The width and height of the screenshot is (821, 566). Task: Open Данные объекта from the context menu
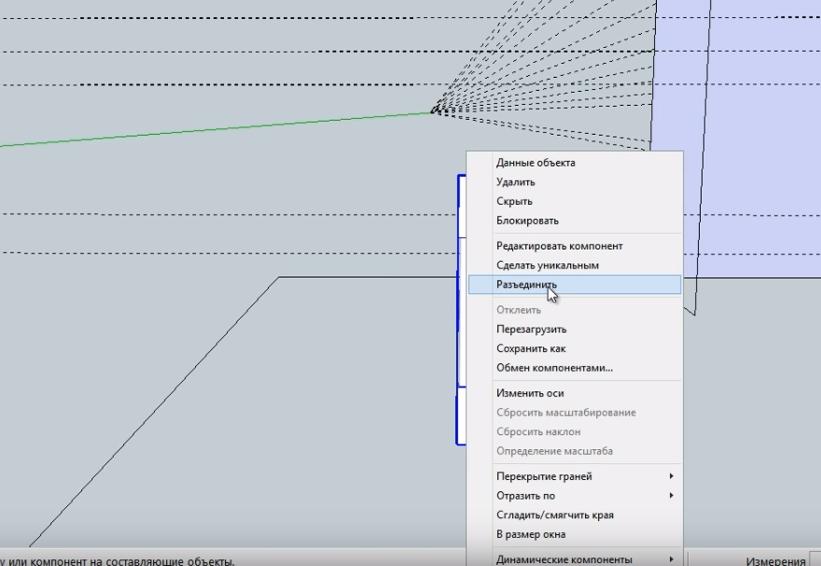[x=535, y=163]
